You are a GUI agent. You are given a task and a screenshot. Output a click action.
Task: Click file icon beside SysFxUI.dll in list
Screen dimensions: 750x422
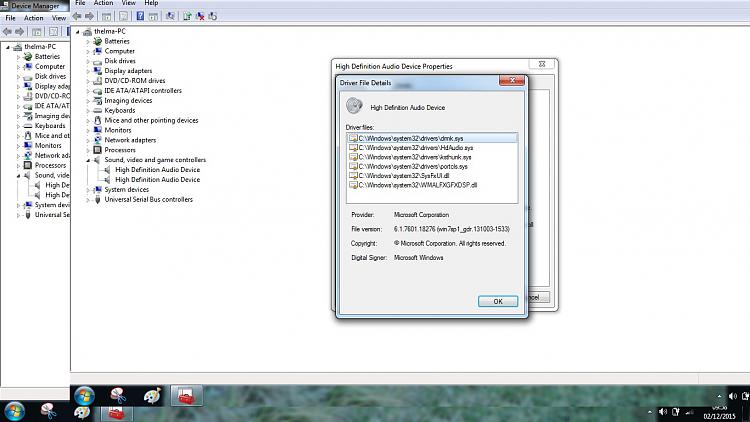(x=353, y=176)
